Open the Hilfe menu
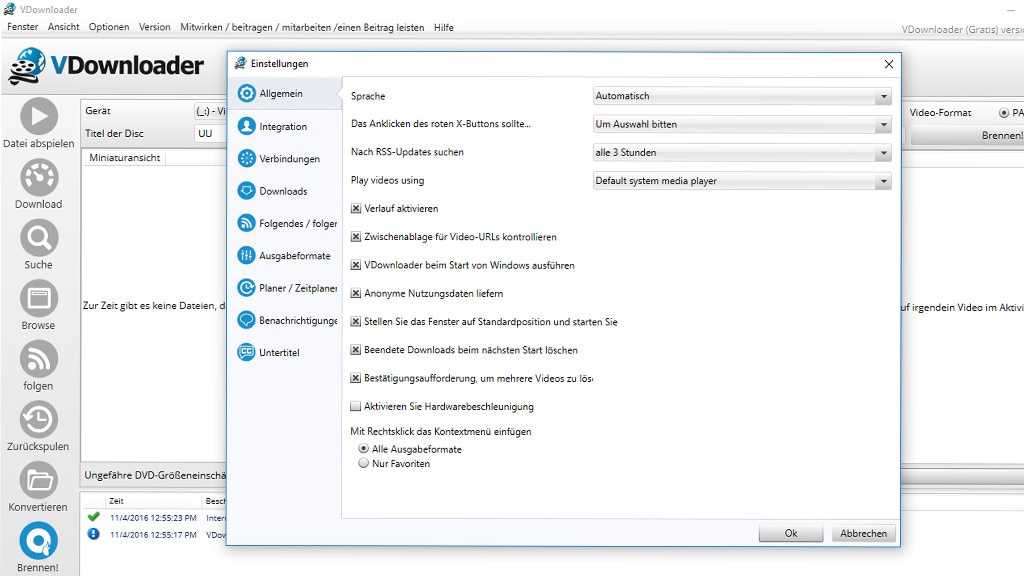Image resolution: width=1024 pixels, height=576 pixels. click(x=443, y=27)
